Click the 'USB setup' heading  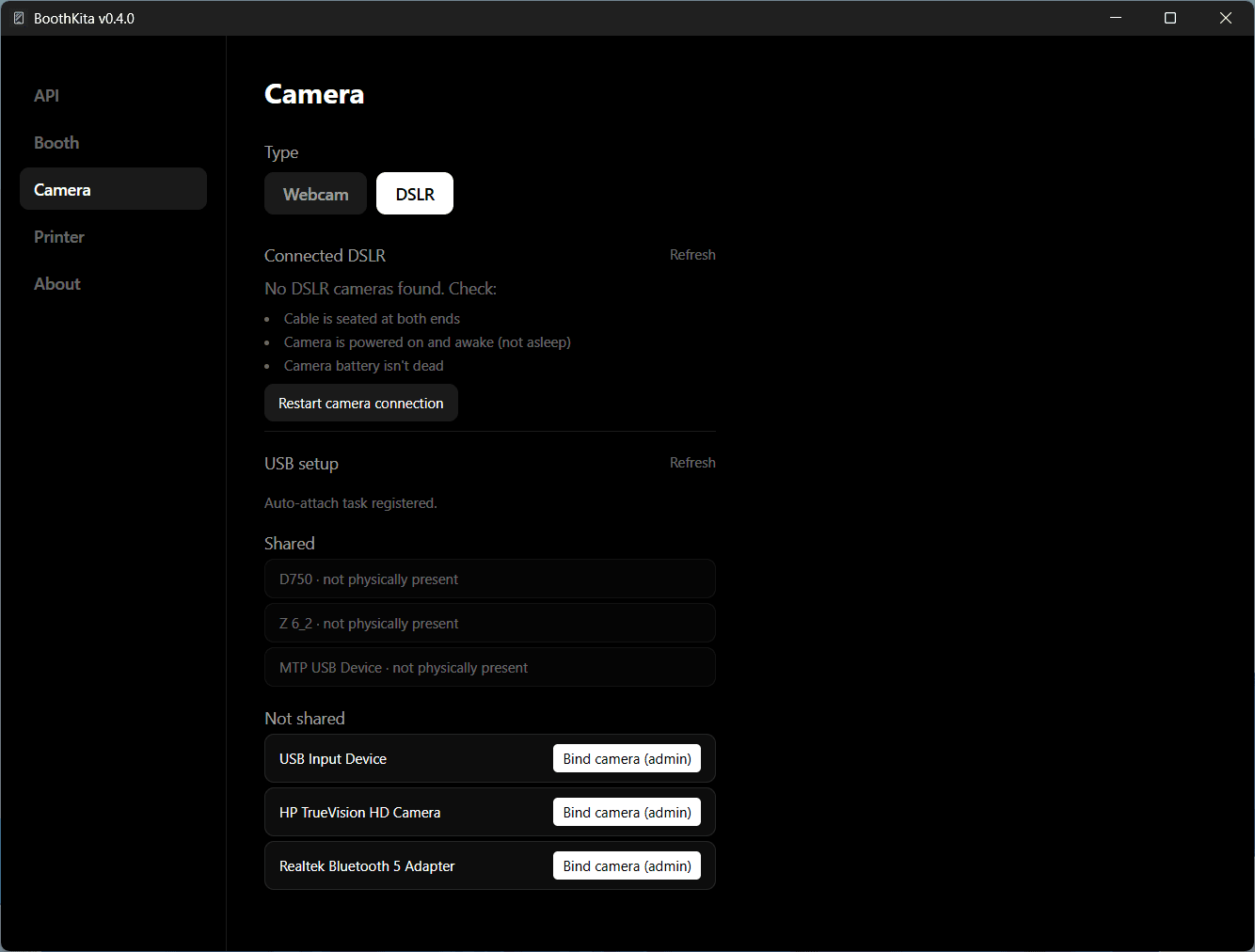coord(301,464)
